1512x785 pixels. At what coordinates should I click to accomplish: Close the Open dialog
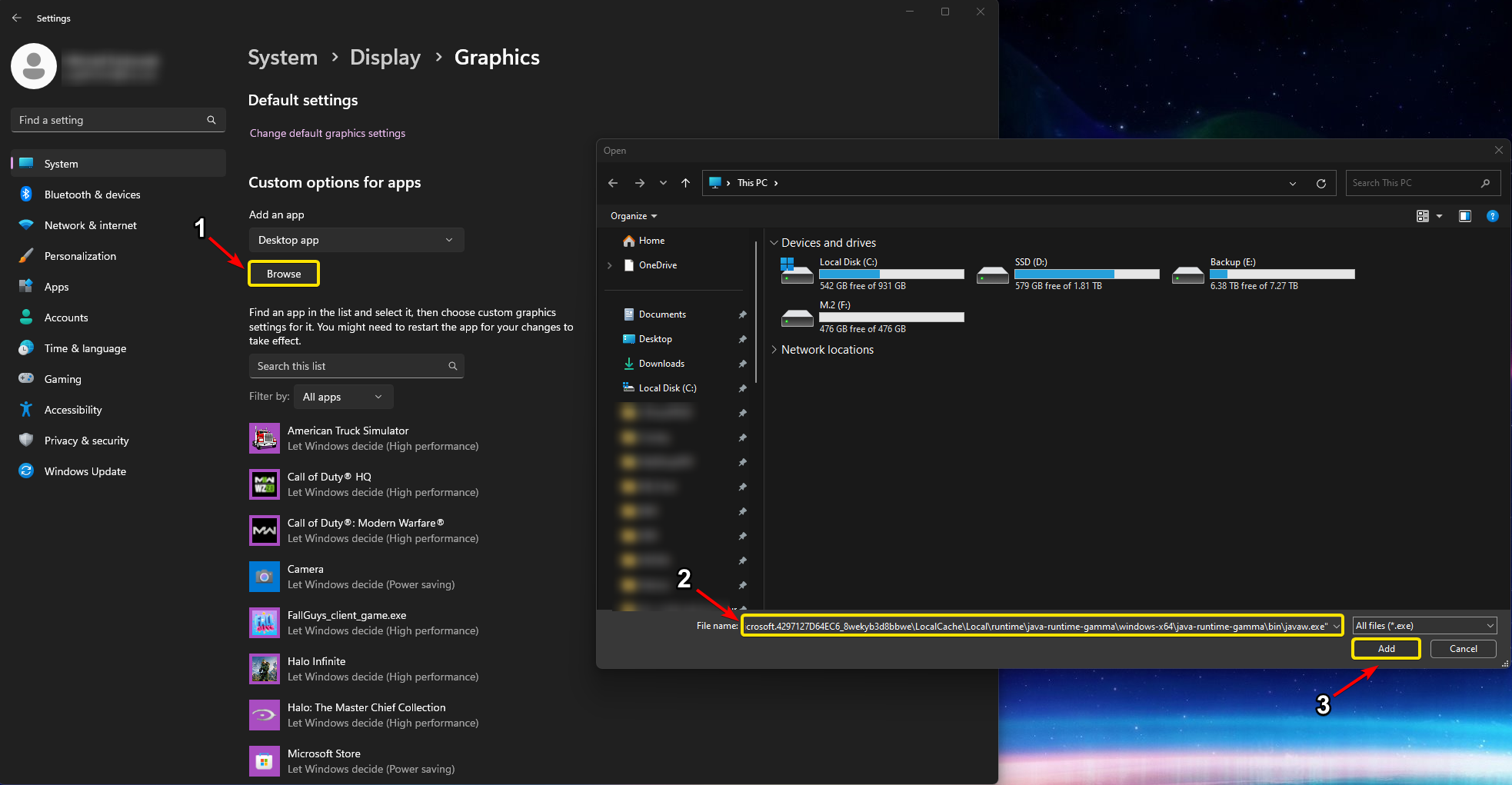pyautogui.click(x=1498, y=150)
